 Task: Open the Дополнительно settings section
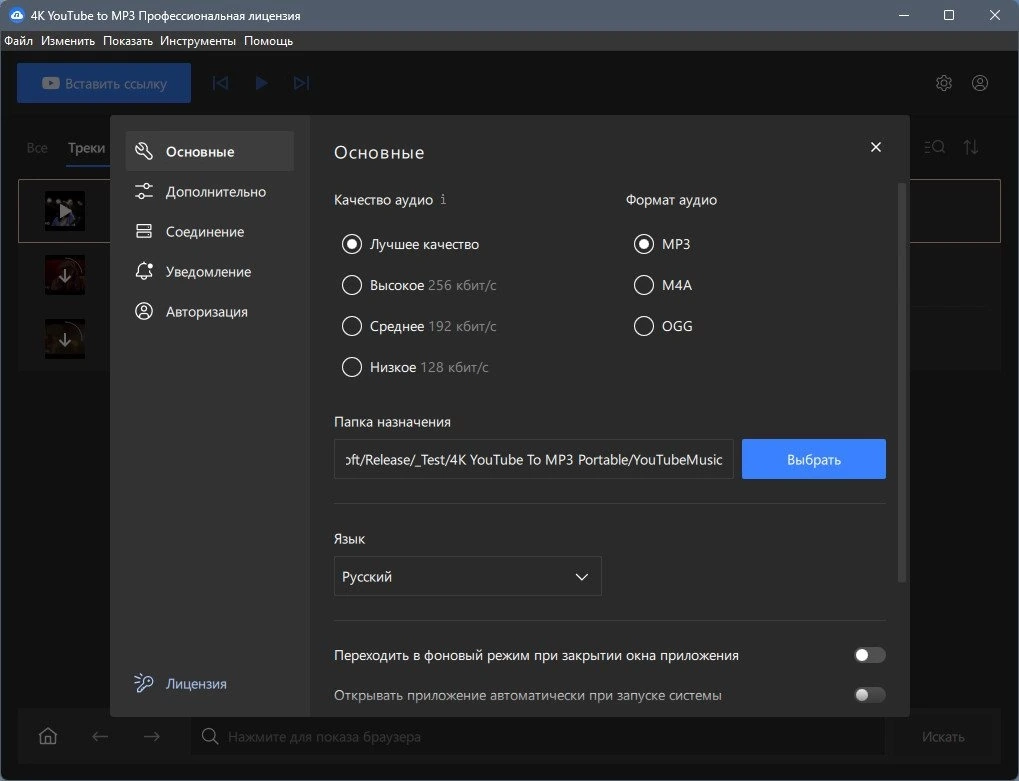[209, 192]
